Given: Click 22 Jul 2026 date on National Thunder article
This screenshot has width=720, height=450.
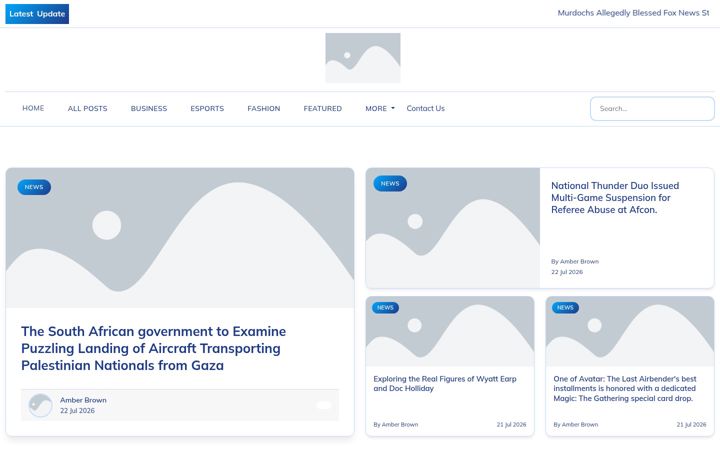Looking at the screenshot, I should [567, 272].
